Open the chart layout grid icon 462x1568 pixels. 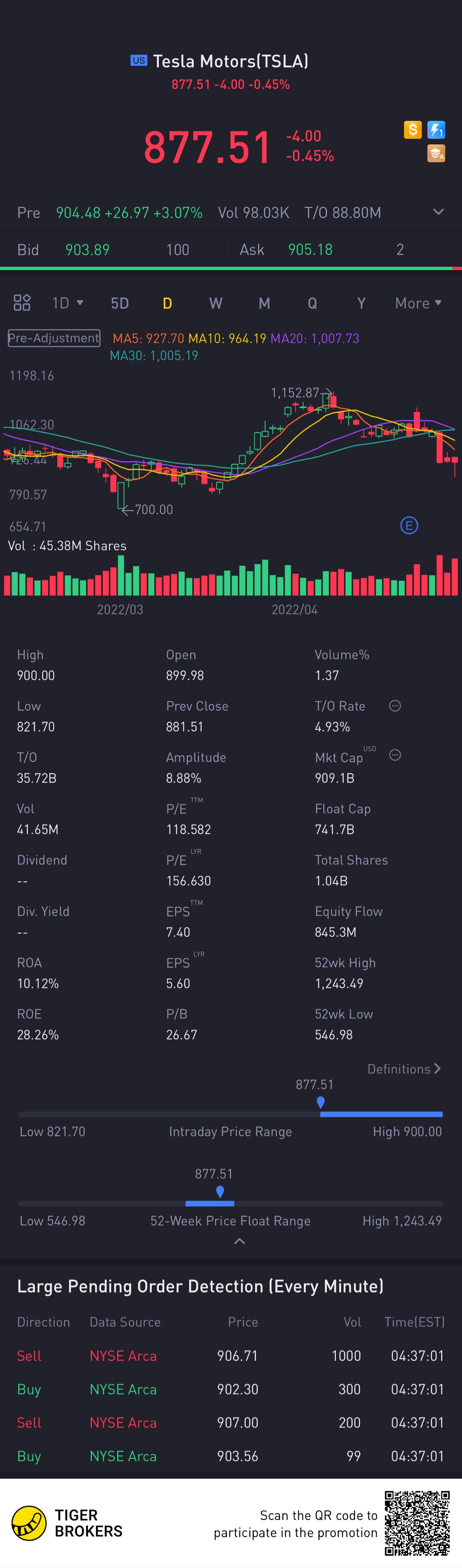22,303
